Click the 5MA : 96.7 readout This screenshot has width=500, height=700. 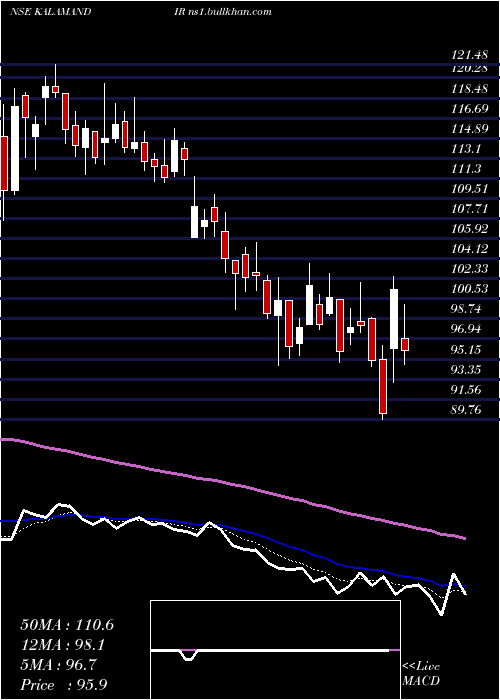click(60, 665)
